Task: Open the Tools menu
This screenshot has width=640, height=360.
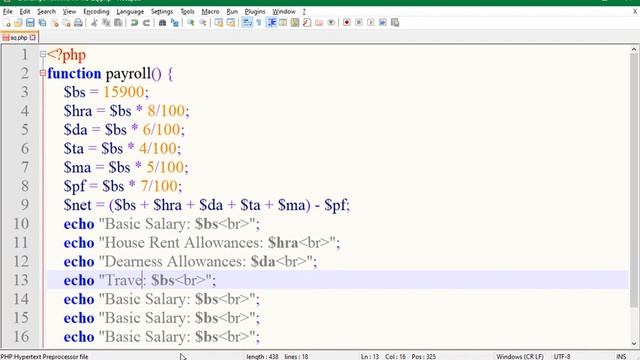Action: tap(187, 11)
